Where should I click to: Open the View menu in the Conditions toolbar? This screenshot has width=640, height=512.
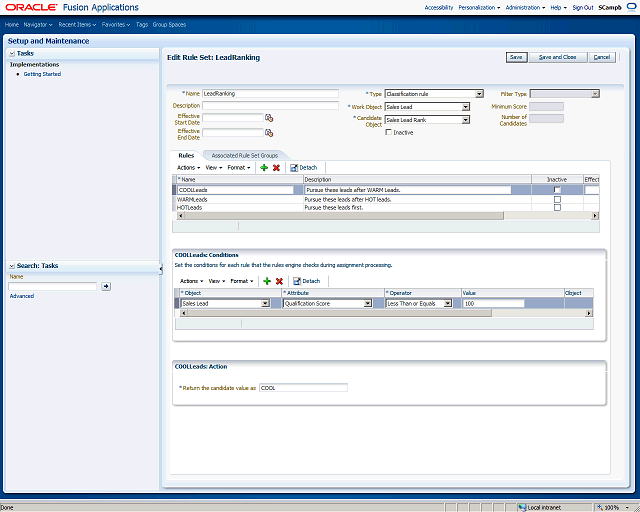217,281
